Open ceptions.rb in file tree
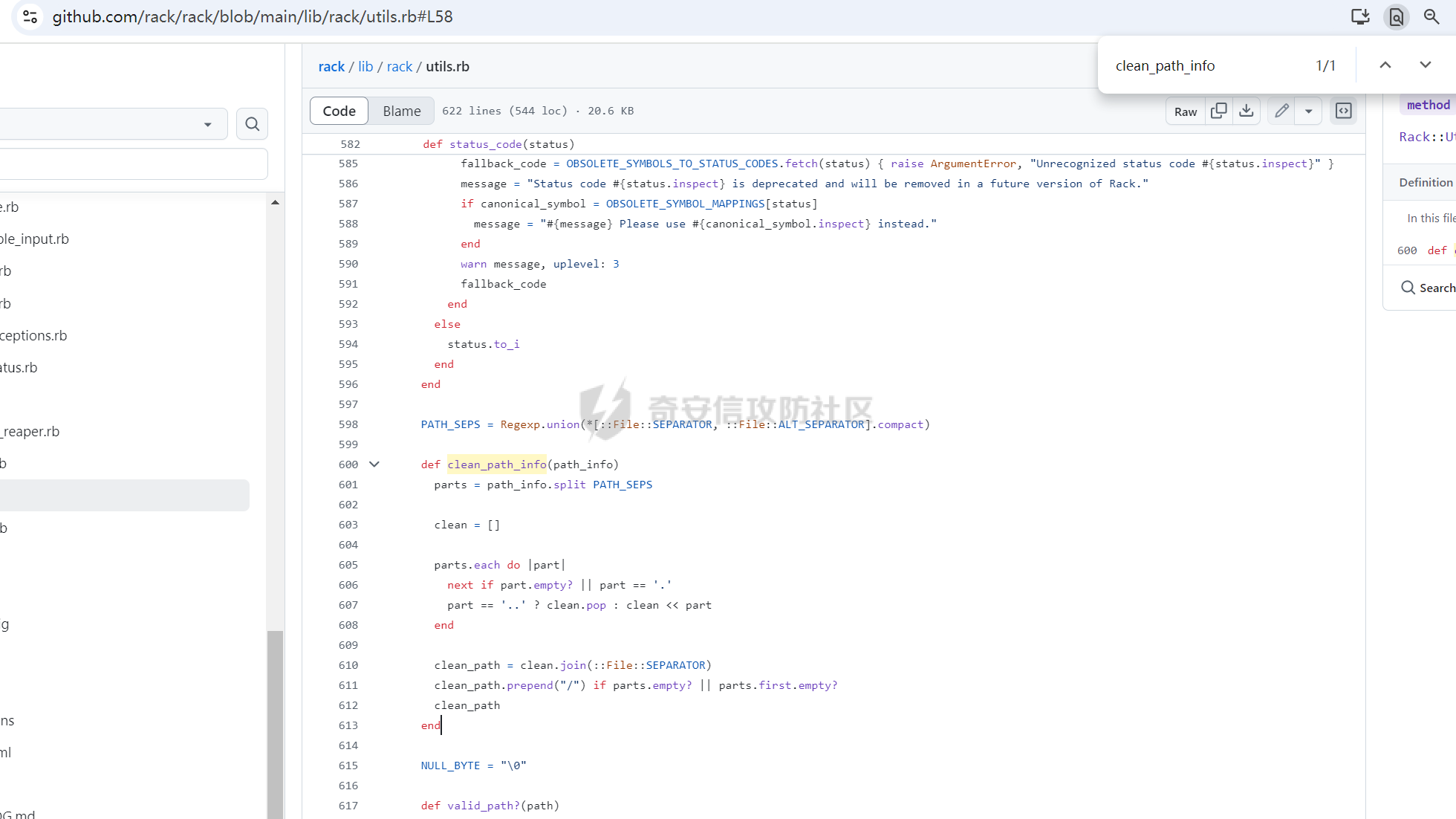The height and width of the screenshot is (819, 1456). 33,335
